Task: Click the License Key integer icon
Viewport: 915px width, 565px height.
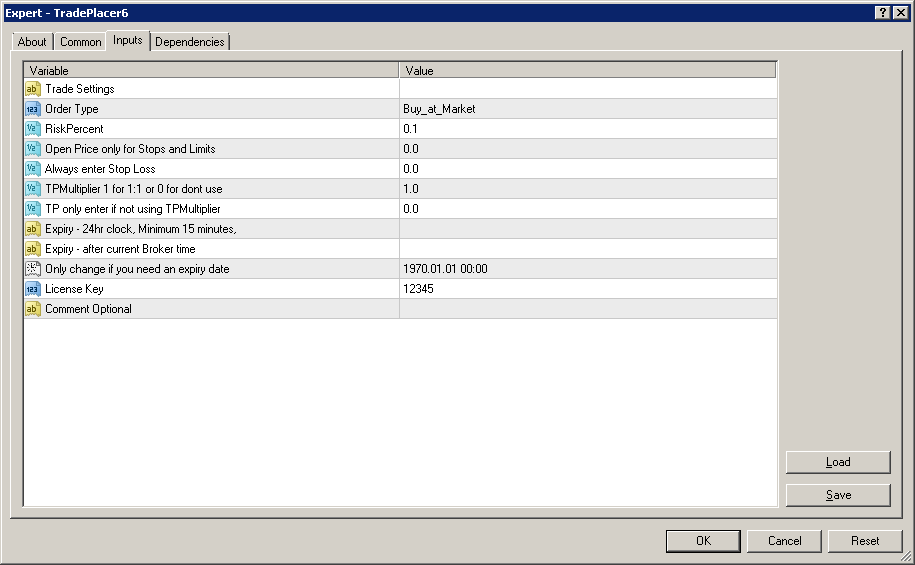Action: tap(32, 289)
